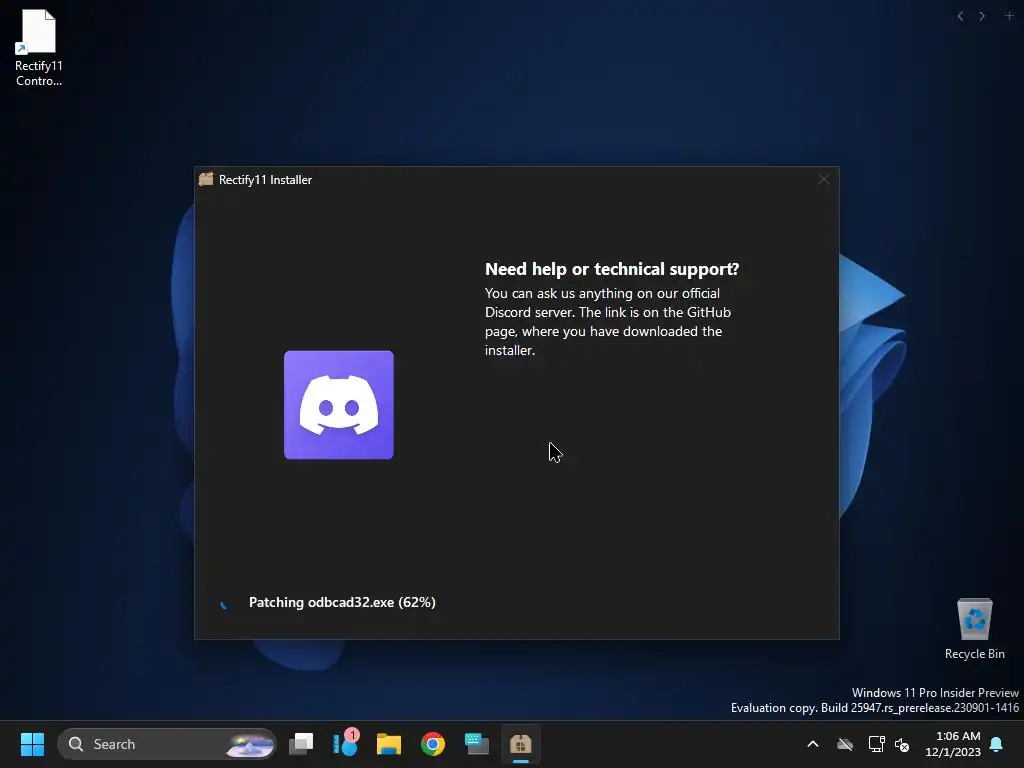Click the "Need help or technical support?" heading

point(612,269)
